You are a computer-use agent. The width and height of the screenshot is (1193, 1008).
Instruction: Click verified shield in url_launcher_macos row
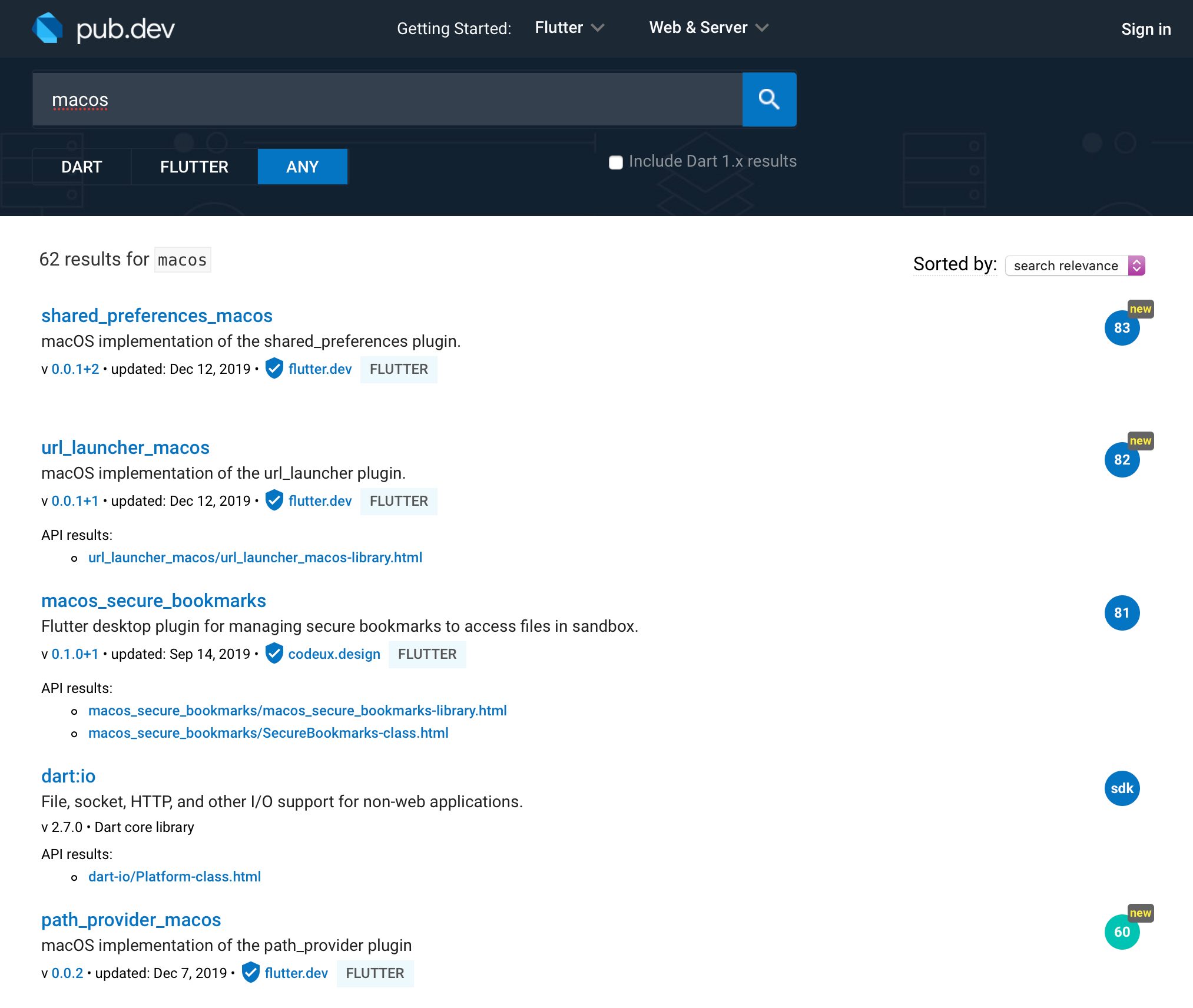[274, 500]
